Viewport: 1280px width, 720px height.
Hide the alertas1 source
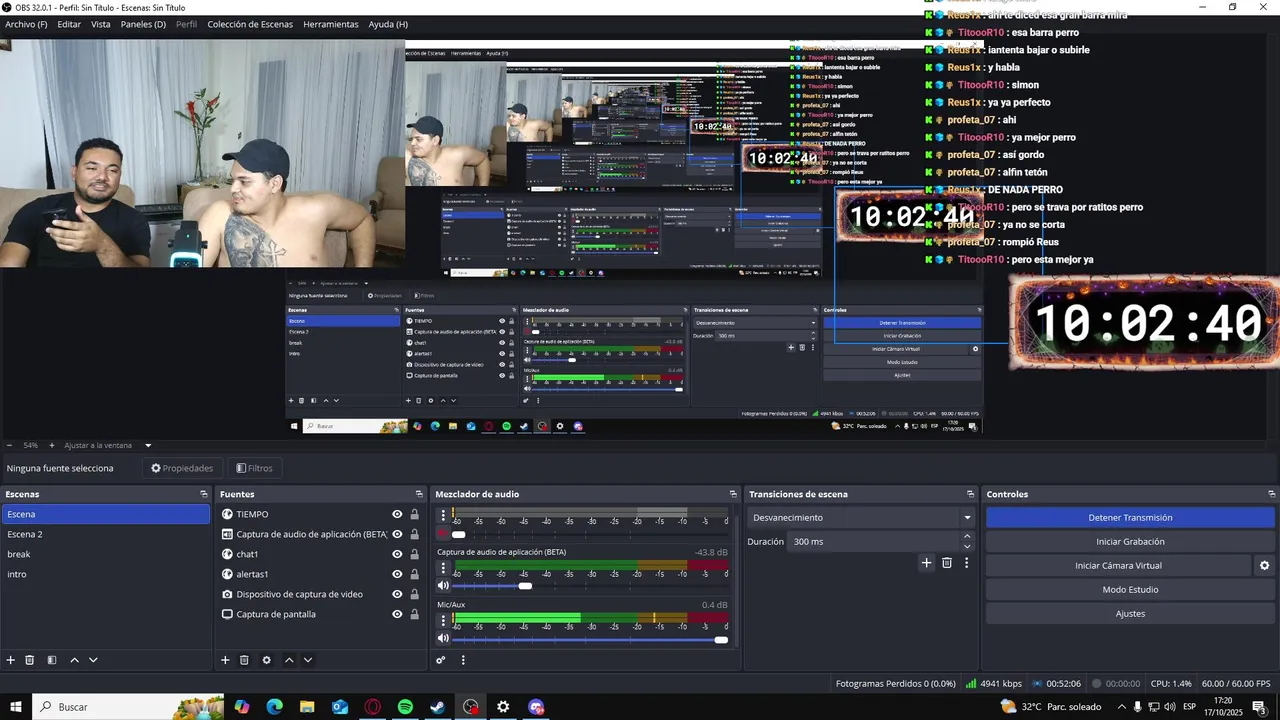(x=397, y=574)
